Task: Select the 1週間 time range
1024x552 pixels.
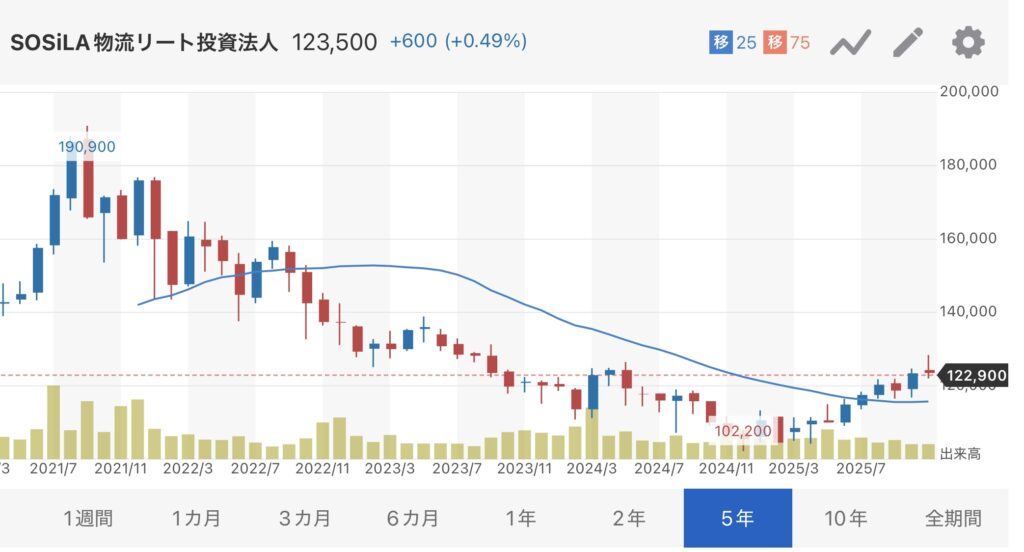Action: pyautogui.click(x=88, y=518)
